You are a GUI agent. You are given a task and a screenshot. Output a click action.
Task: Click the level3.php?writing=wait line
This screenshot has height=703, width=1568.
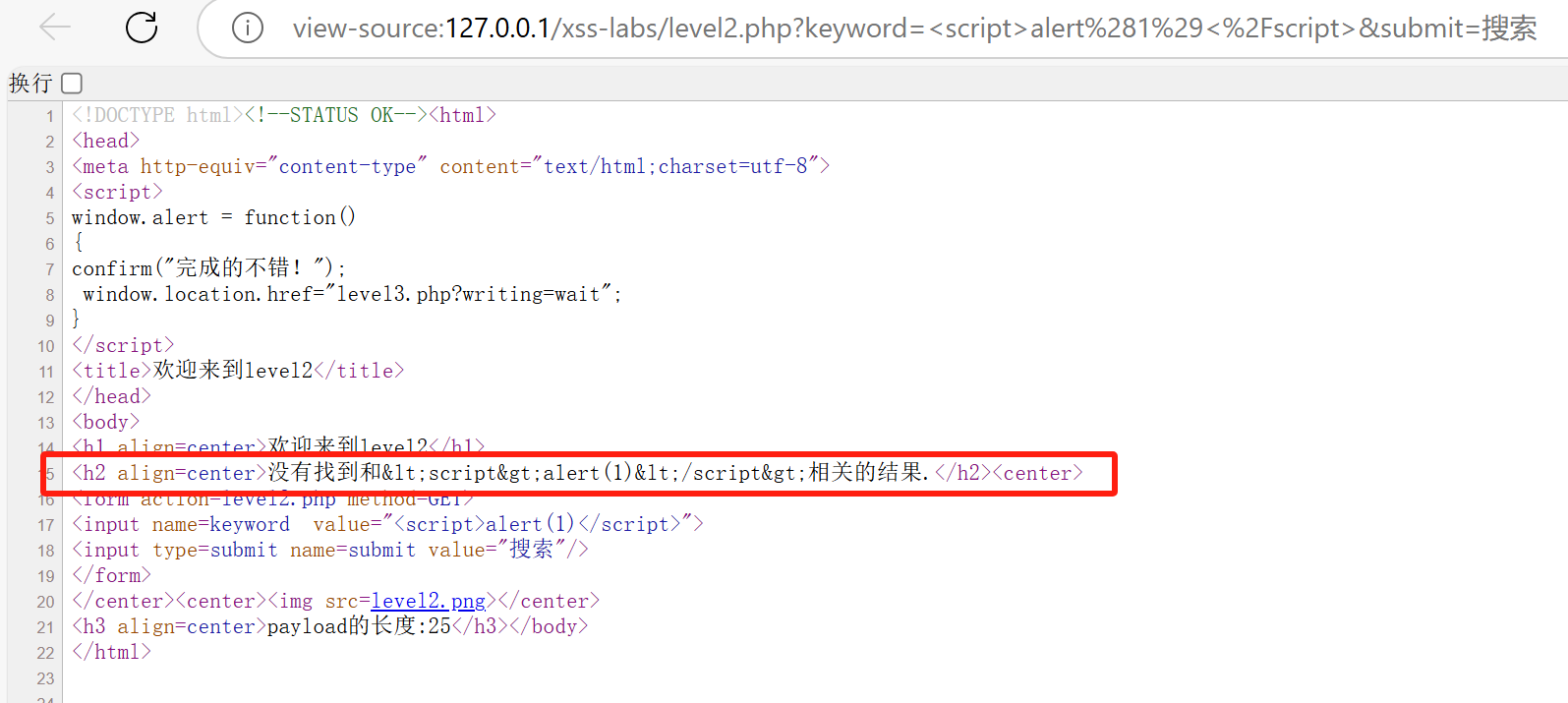click(x=352, y=294)
